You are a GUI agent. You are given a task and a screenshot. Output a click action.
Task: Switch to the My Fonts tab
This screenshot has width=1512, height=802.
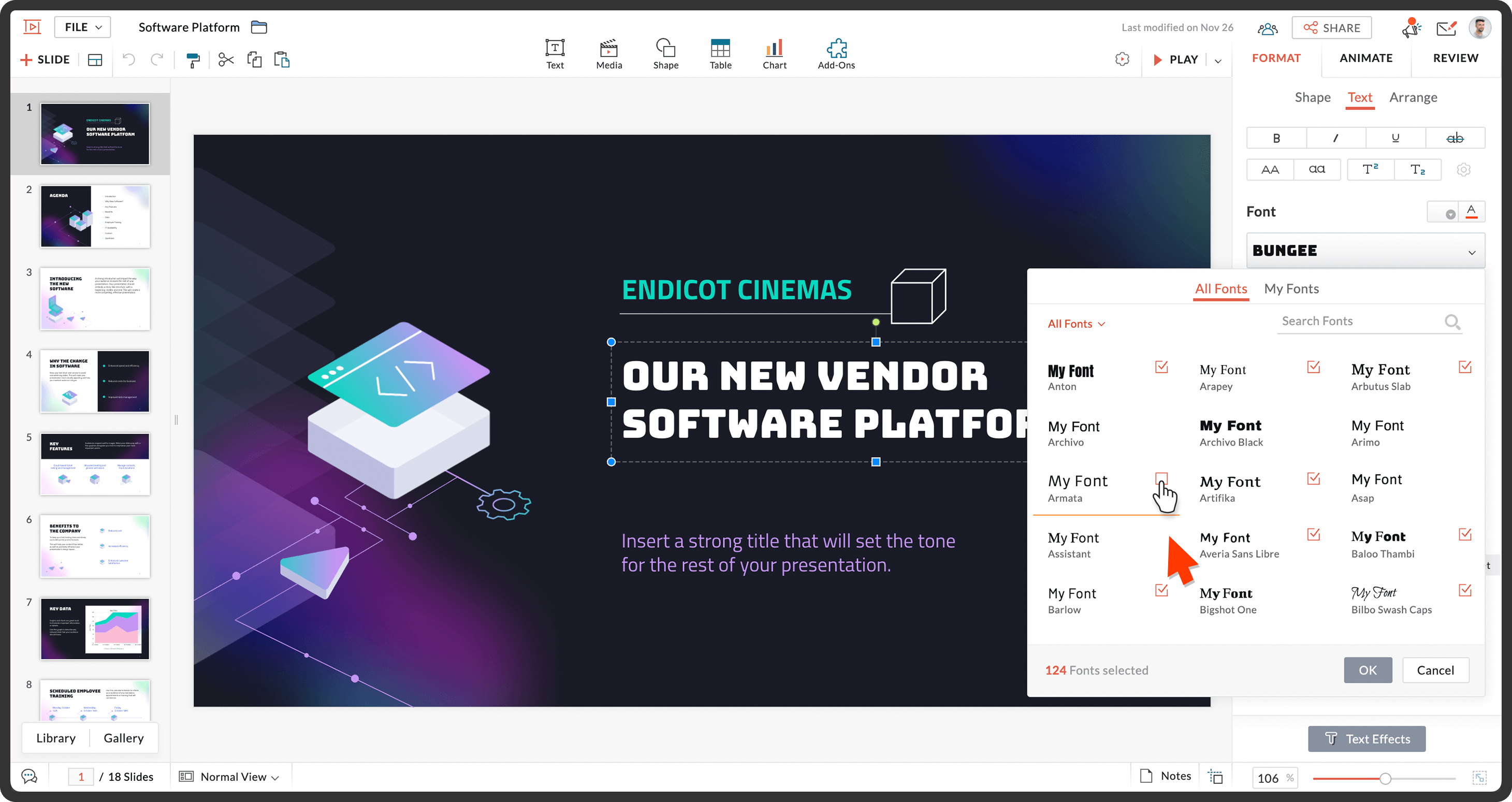pos(1291,289)
